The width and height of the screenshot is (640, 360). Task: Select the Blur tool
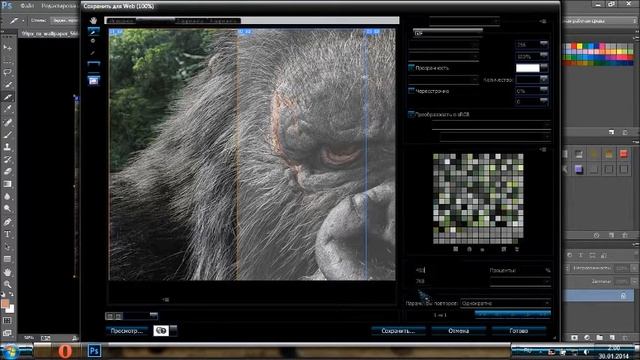point(7,196)
